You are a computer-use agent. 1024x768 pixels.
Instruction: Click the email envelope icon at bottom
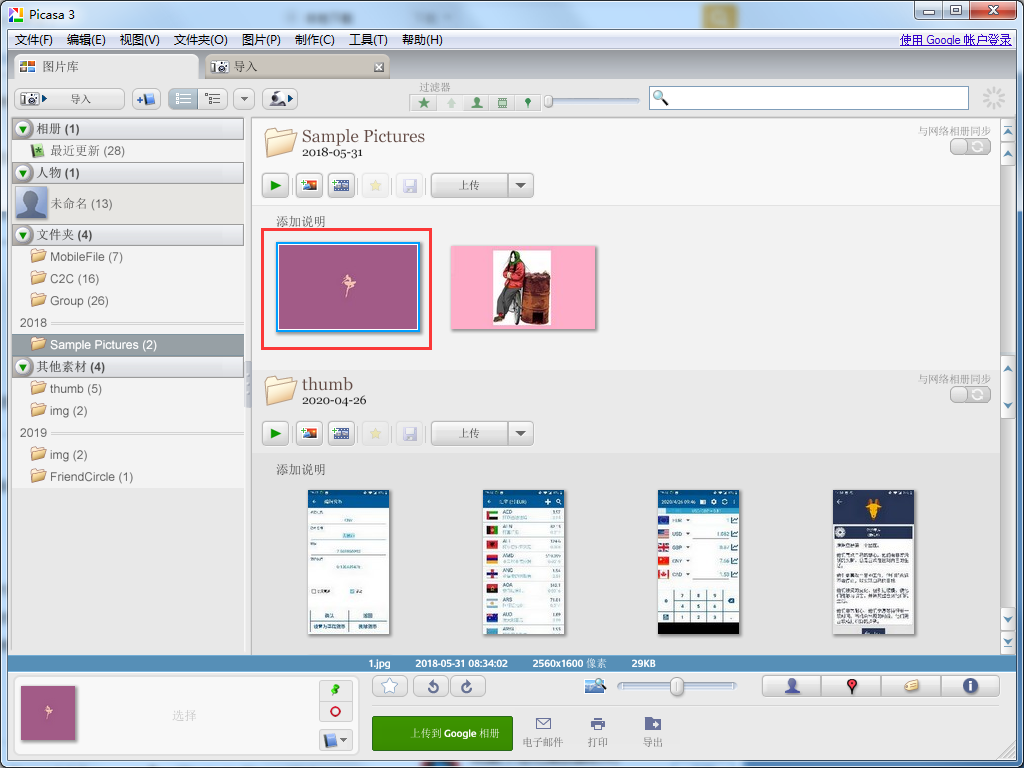543,731
